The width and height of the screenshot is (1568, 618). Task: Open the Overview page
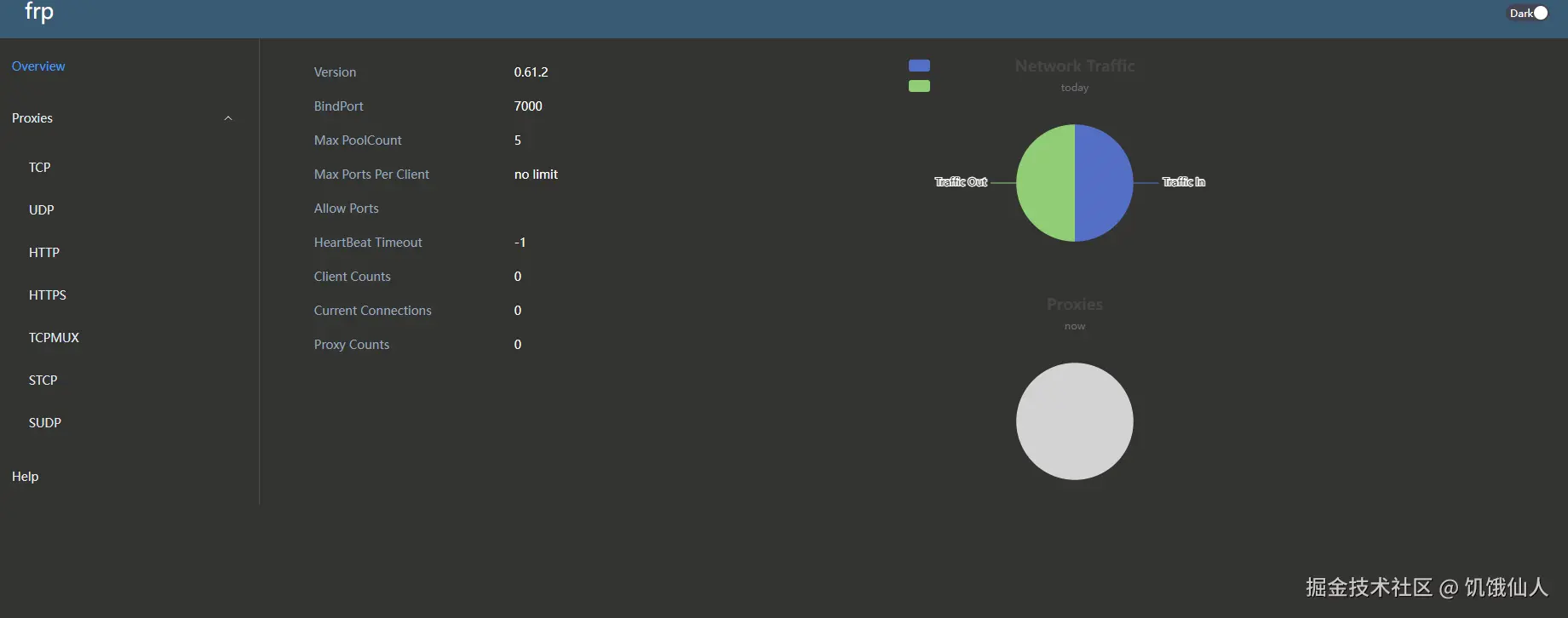tap(38, 66)
